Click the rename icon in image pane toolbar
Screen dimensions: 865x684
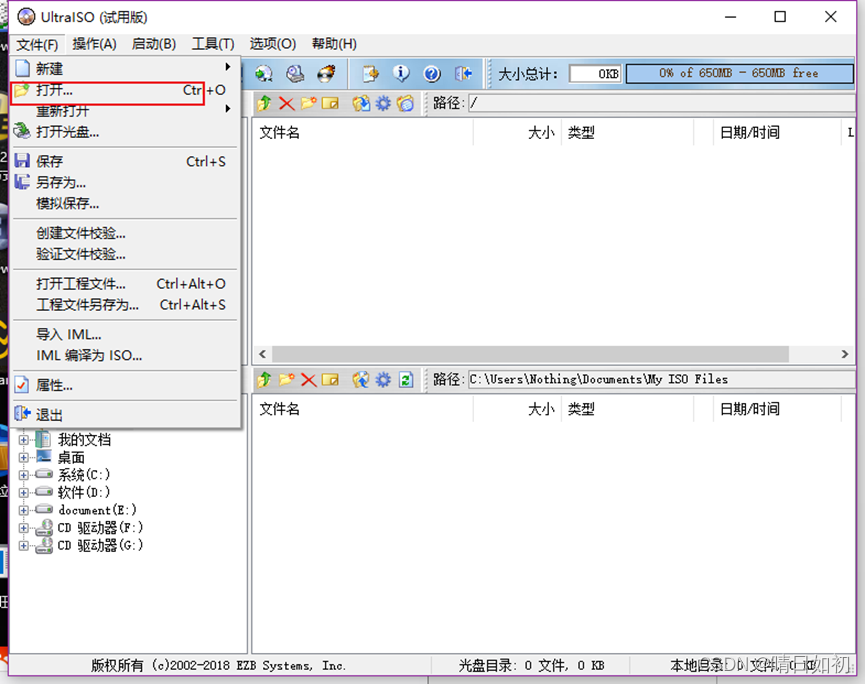pyautogui.click(x=330, y=103)
